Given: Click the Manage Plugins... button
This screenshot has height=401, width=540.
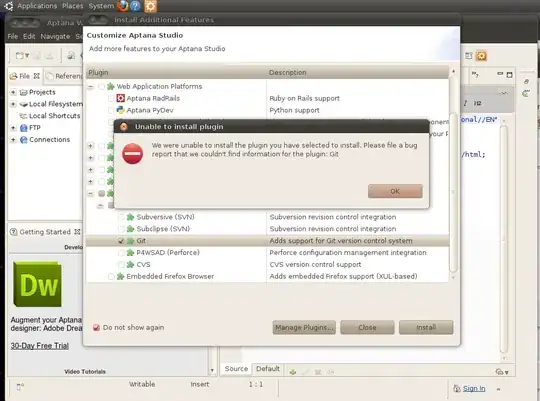Looking at the screenshot, I should coord(304,327).
